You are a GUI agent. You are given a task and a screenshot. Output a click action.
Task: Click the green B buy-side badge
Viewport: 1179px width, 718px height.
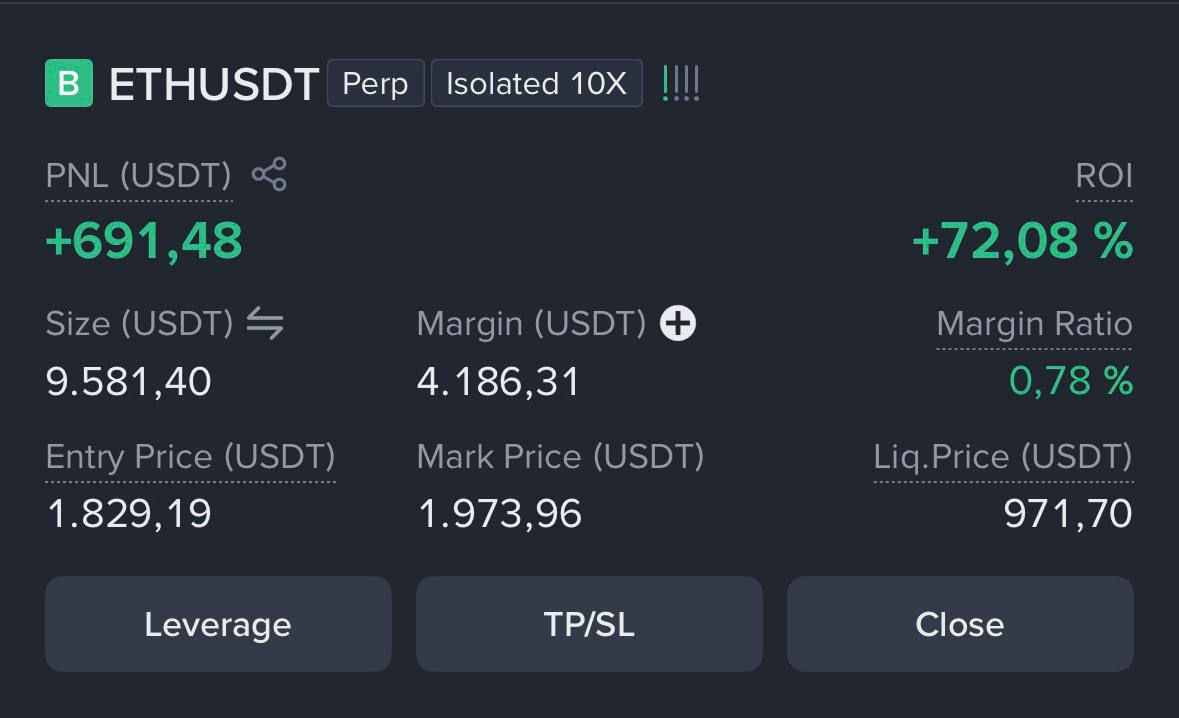(69, 83)
